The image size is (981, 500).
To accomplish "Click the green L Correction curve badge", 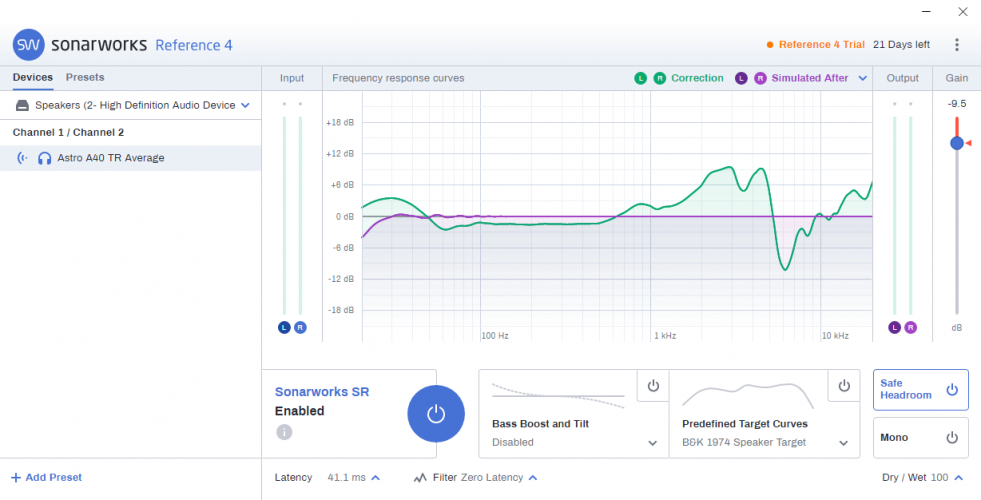I will 640,78.
